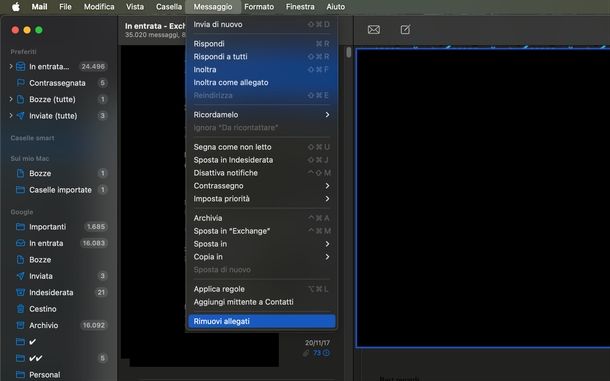Open the Mail application menu
The image size is (610, 381).
point(39,7)
